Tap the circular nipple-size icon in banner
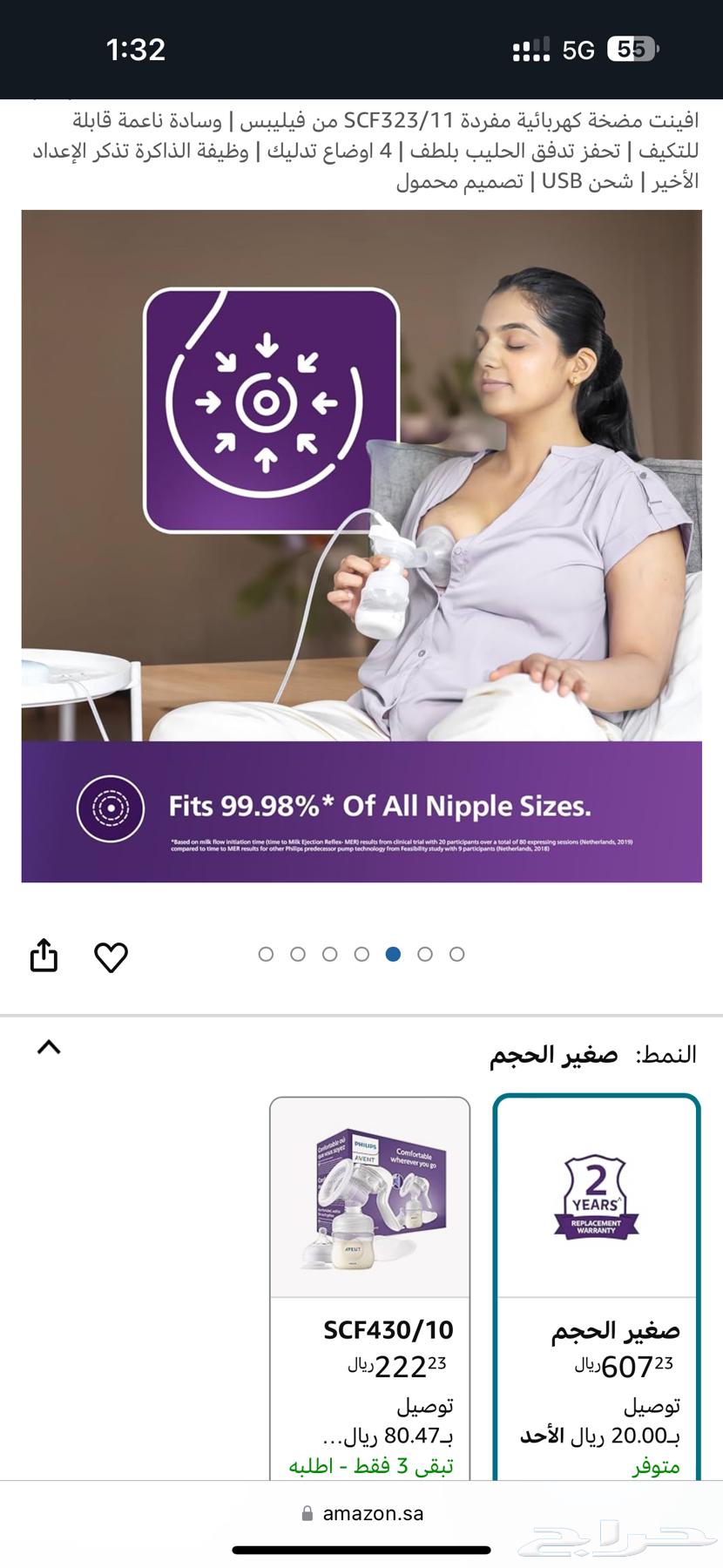This screenshot has height=1568, width=723. (x=110, y=808)
